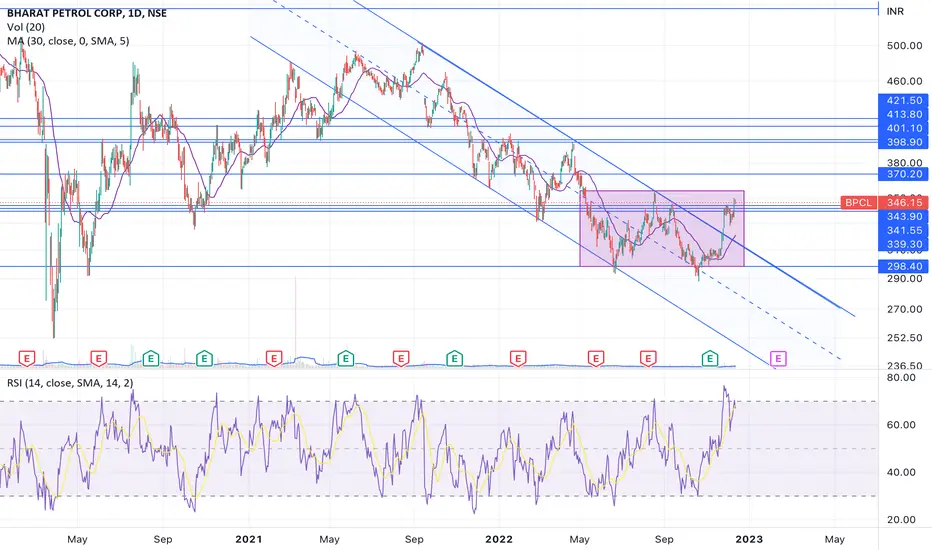
Task: Select the purple shaded rectangle drawing
Action: tap(662, 228)
